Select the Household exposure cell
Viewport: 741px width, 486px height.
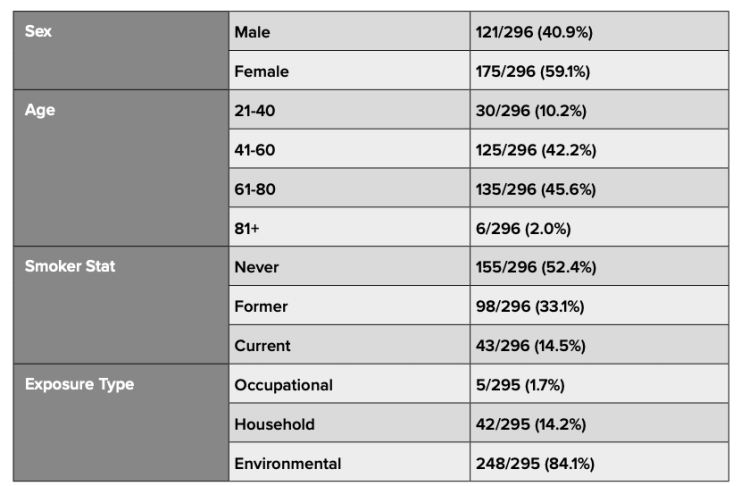(x=349, y=423)
